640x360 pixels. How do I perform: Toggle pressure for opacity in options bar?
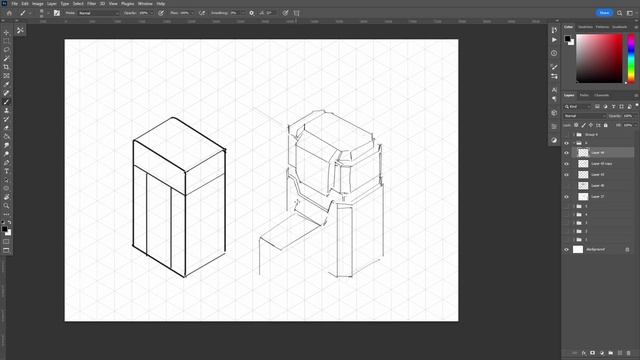(161, 13)
